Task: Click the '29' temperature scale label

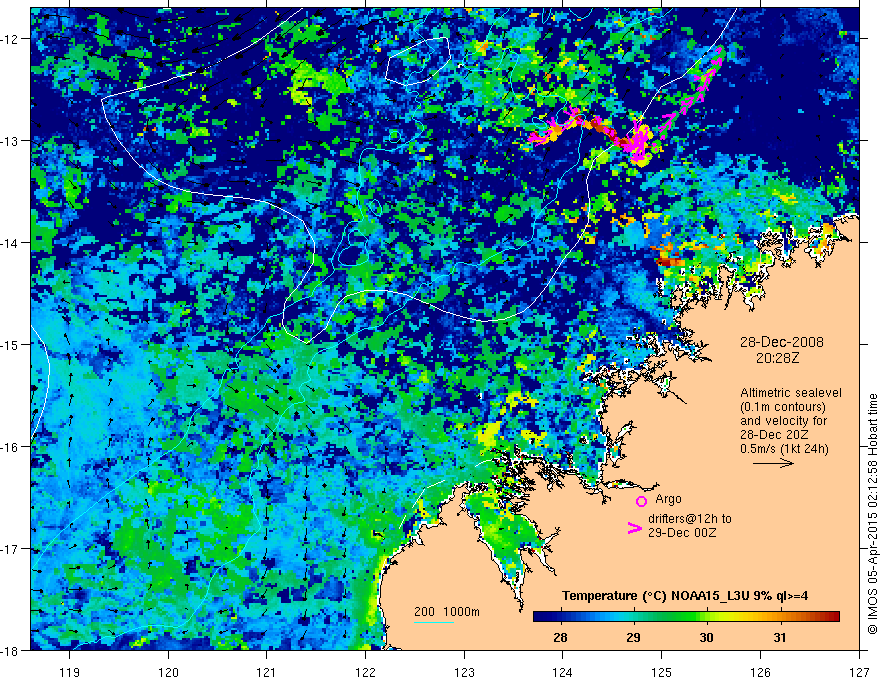Action: pos(633,637)
